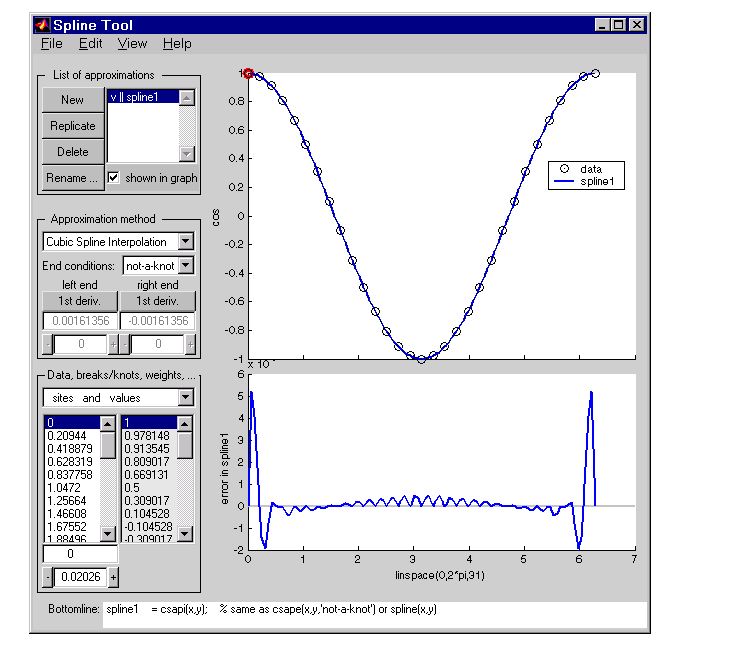Screen dimensions: 749x648
Task: Toggle the 'shown in graph' checkbox
Action: click(x=114, y=178)
